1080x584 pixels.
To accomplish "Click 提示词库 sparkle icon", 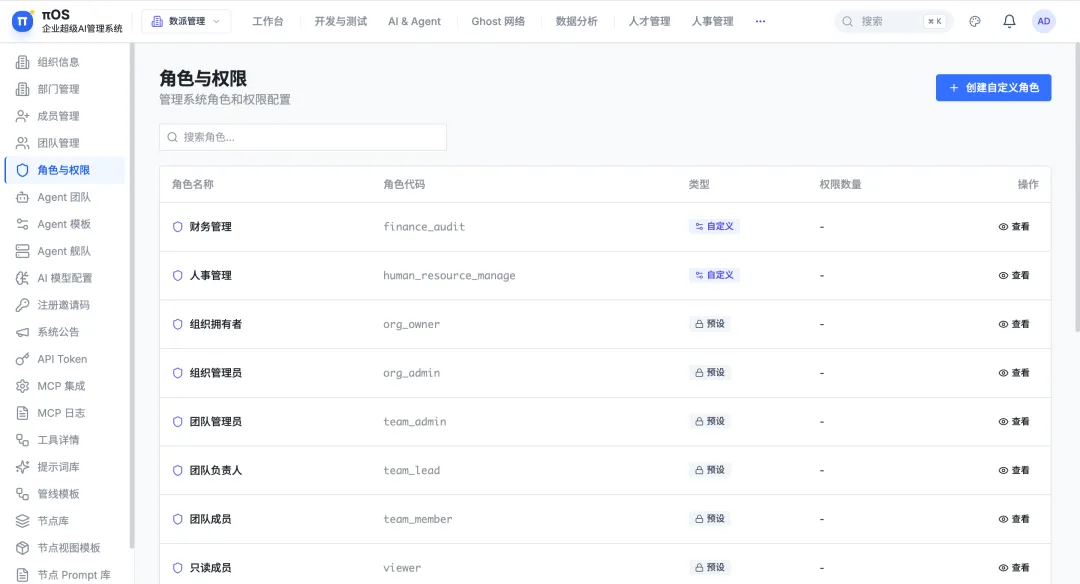I will click(x=23, y=467).
